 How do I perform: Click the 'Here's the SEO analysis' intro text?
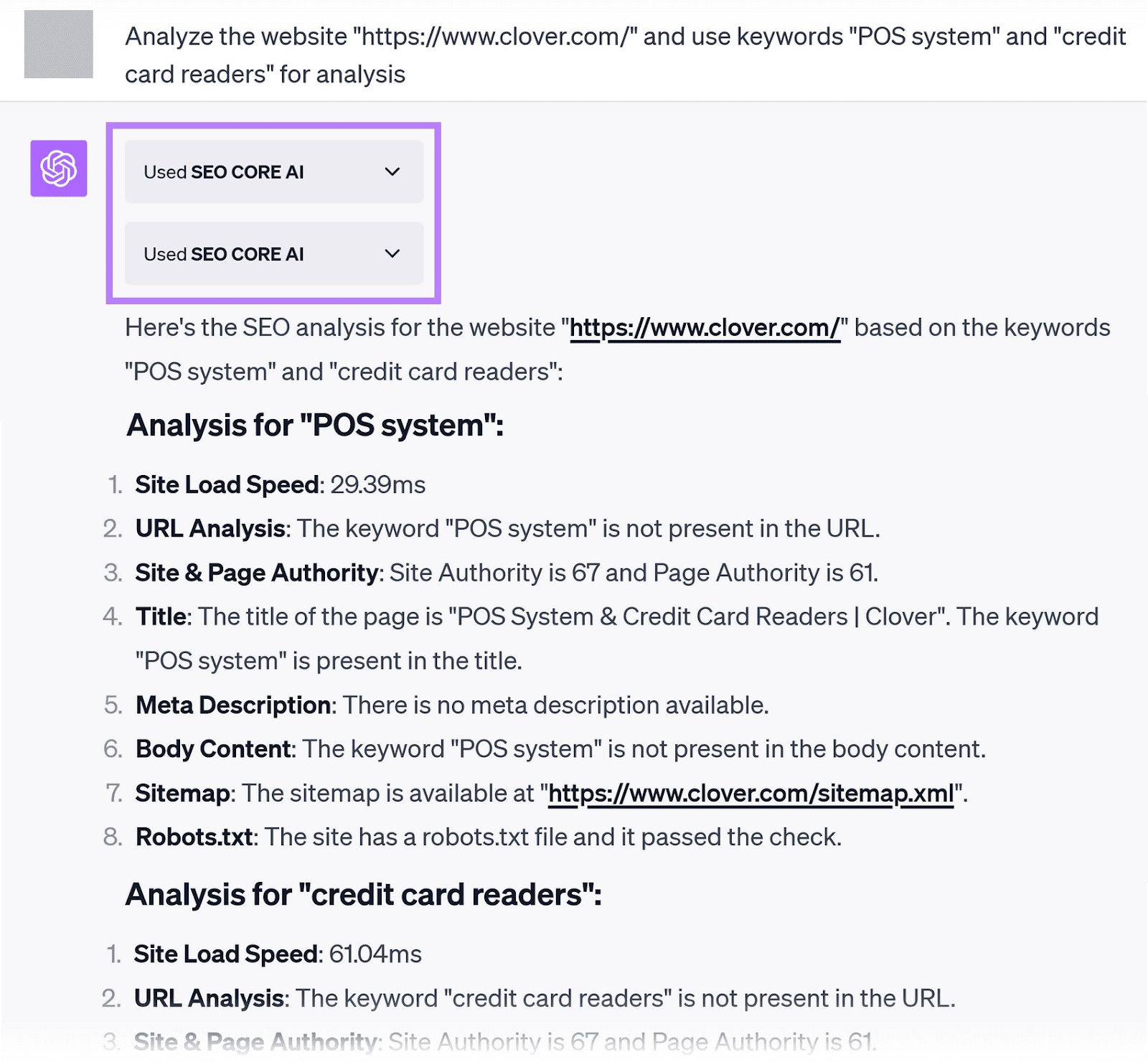click(x=342, y=328)
